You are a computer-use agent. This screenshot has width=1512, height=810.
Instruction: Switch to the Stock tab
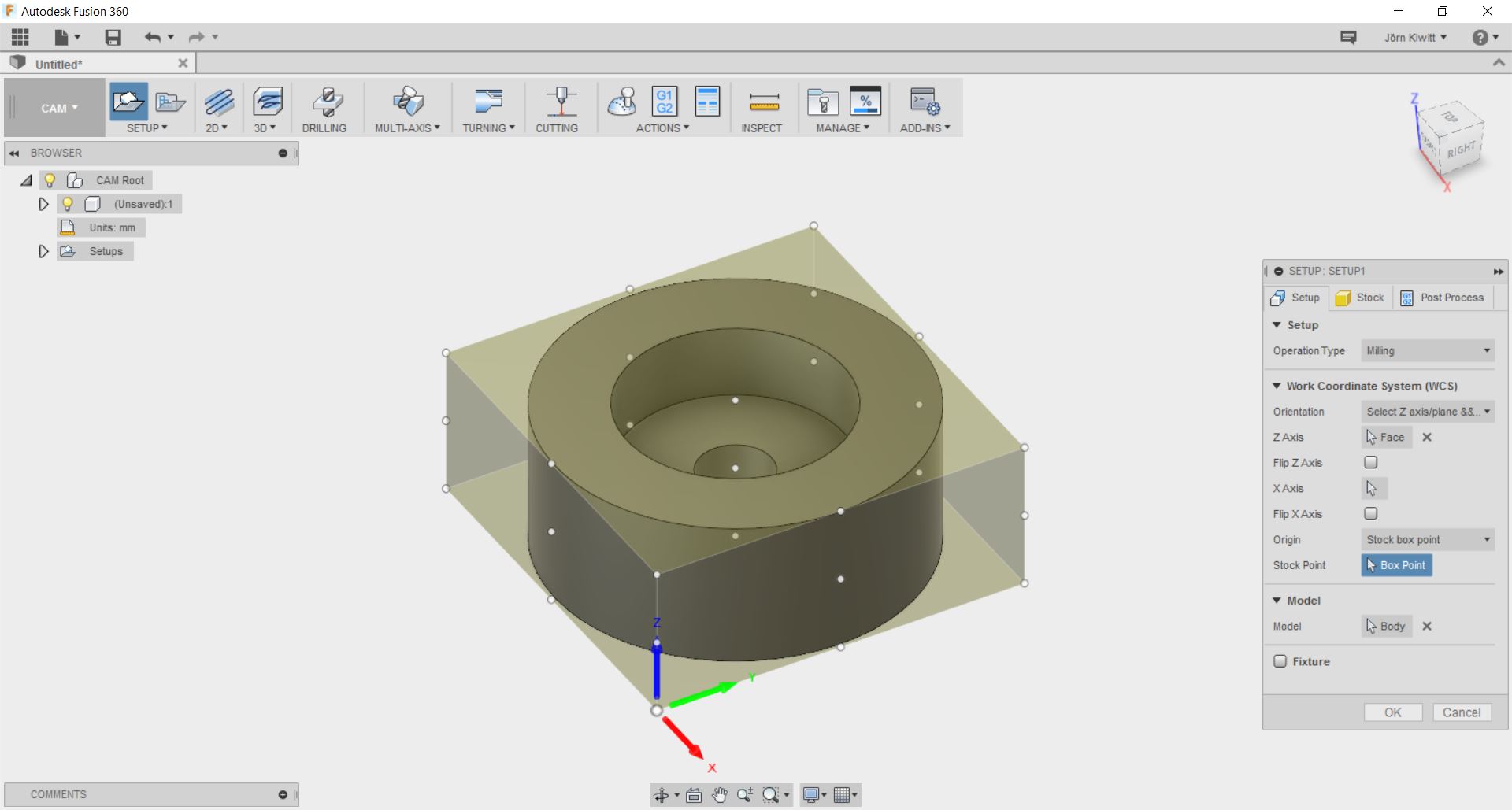tap(1361, 298)
